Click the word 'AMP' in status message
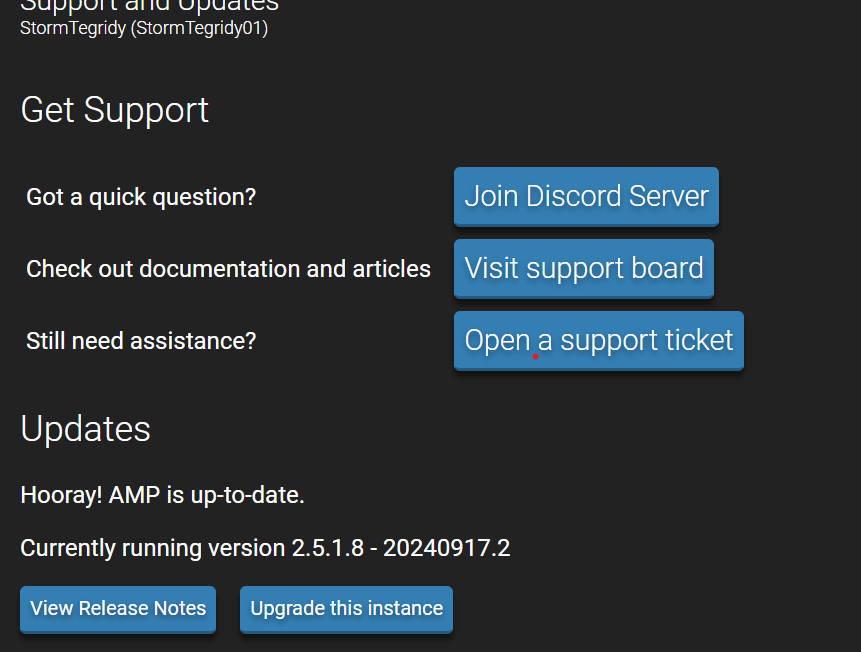The image size is (861, 652). click(135, 495)
